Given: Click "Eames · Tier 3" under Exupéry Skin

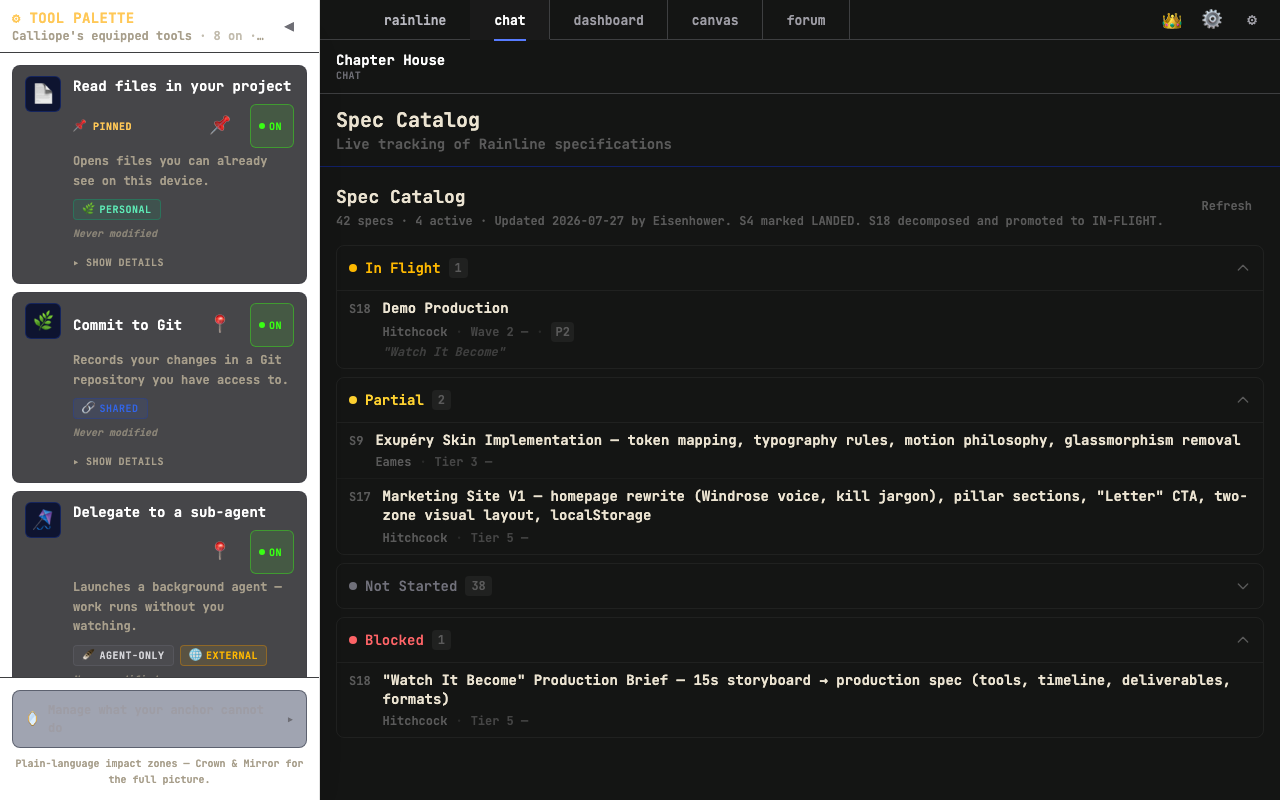Looking at the screenshot, I should point(434,462).
